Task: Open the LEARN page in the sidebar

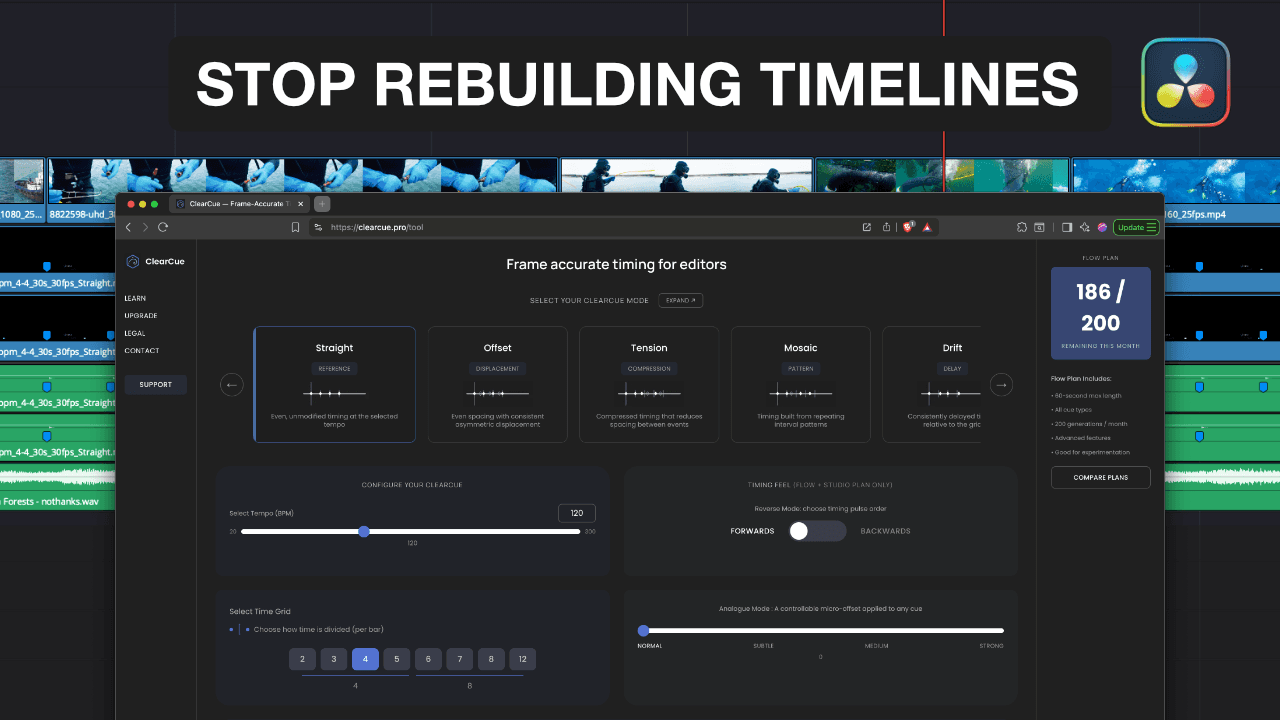Action: click(x=135, y=298)
